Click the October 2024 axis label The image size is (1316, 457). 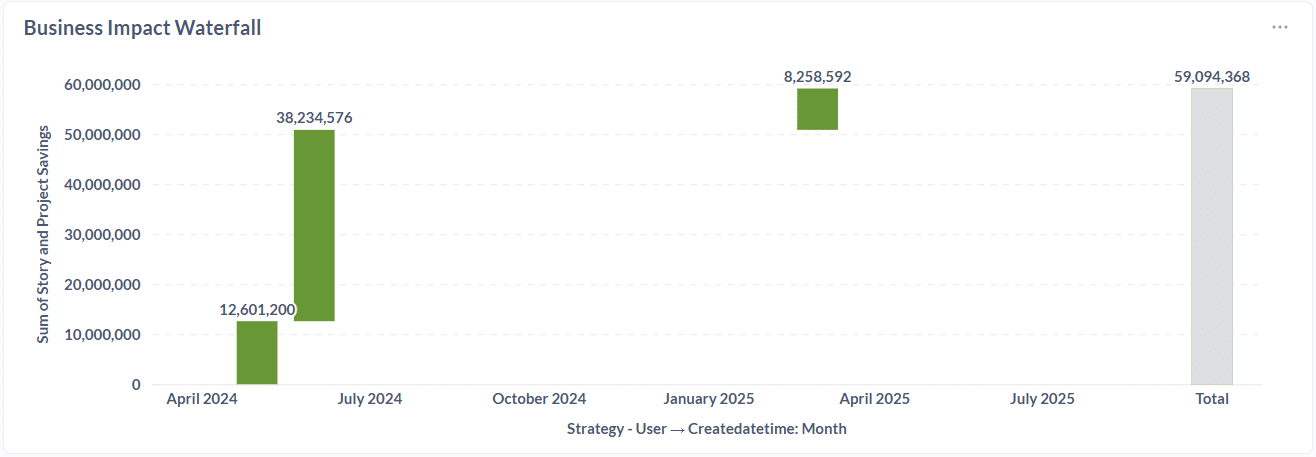coord(539,399)
